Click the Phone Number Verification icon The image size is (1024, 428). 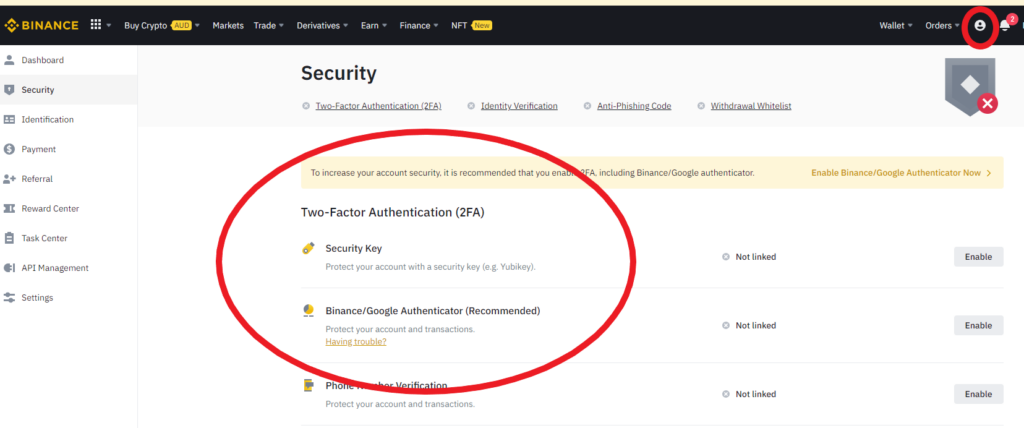(x=308, y=386)
